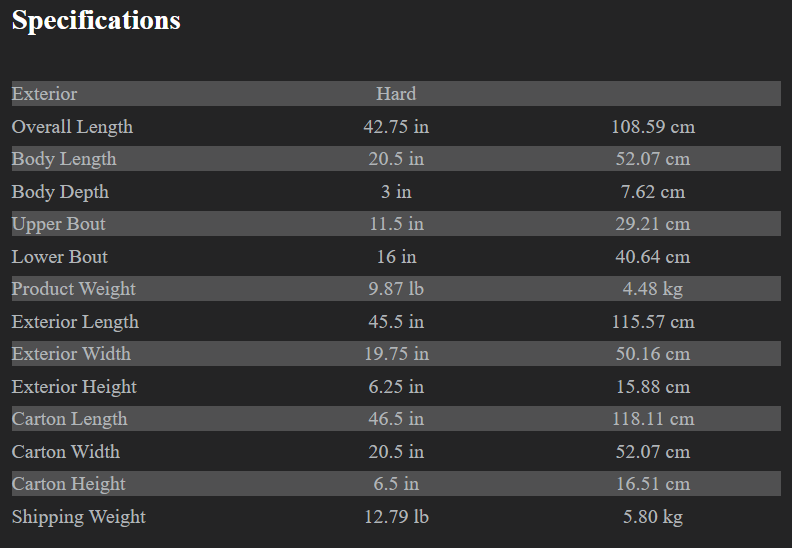Click the Specifications heading

(96, 21)
